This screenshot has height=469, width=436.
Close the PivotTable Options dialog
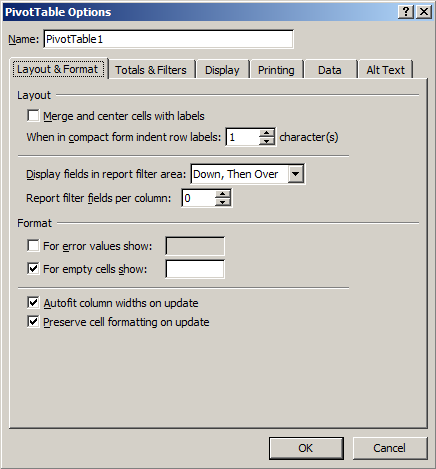[424, 12]
